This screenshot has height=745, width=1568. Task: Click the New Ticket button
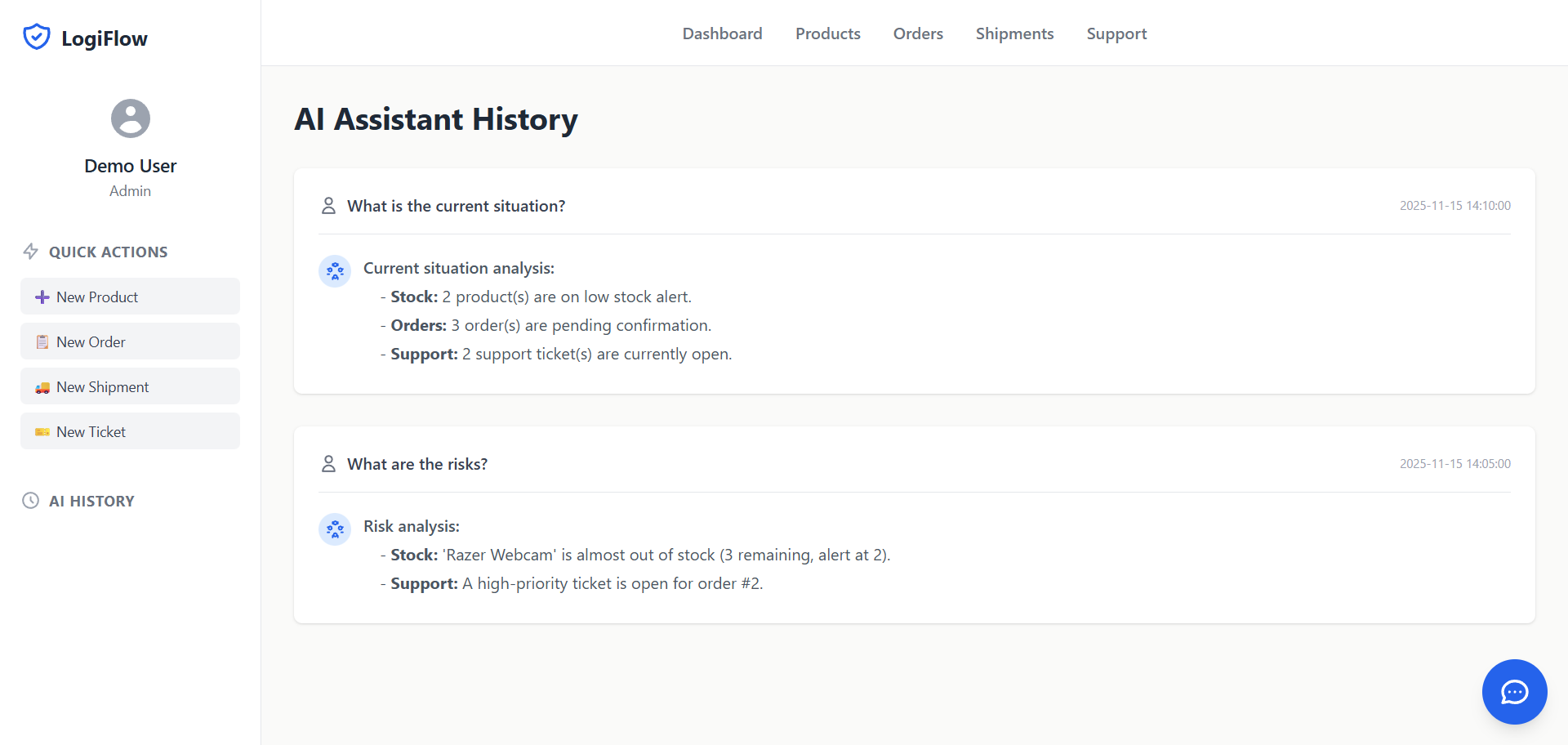point(131,431)
